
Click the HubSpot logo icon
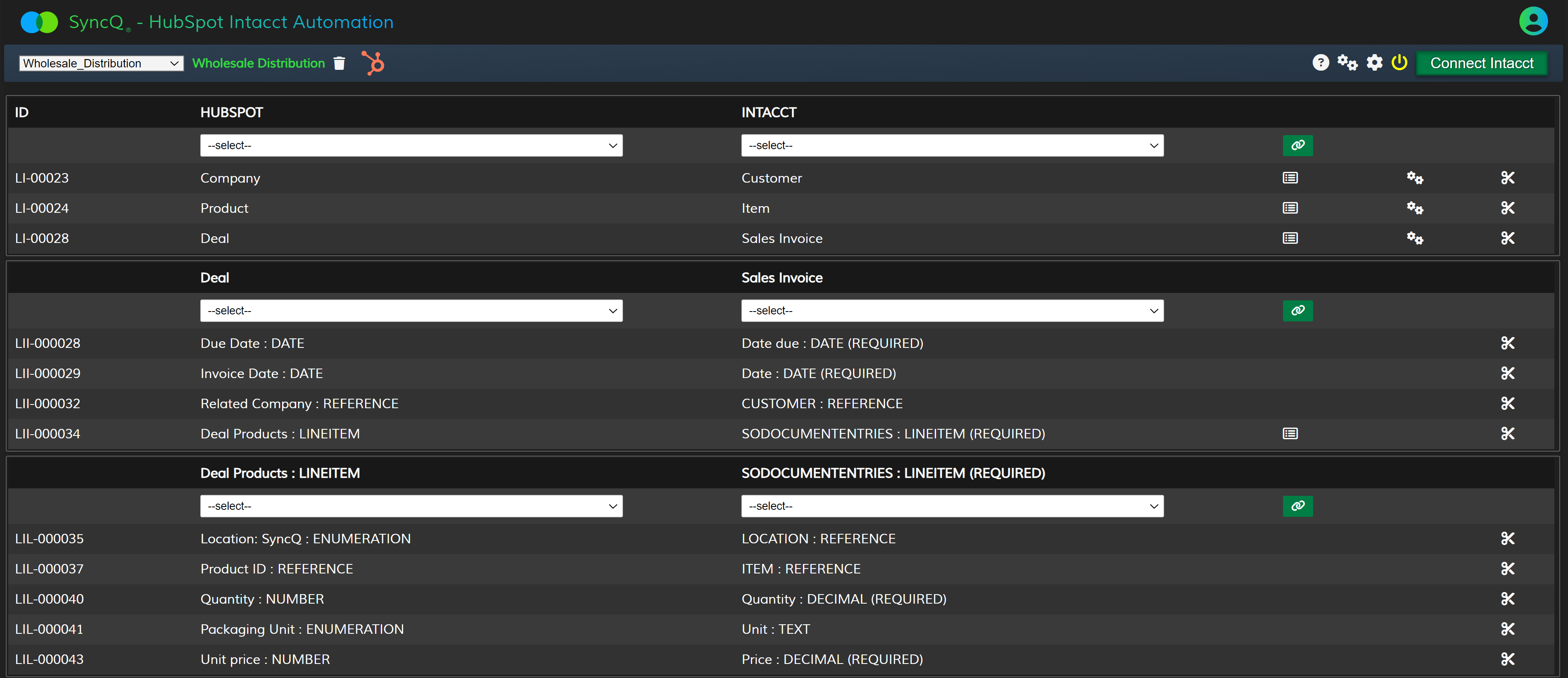[373, 63]
